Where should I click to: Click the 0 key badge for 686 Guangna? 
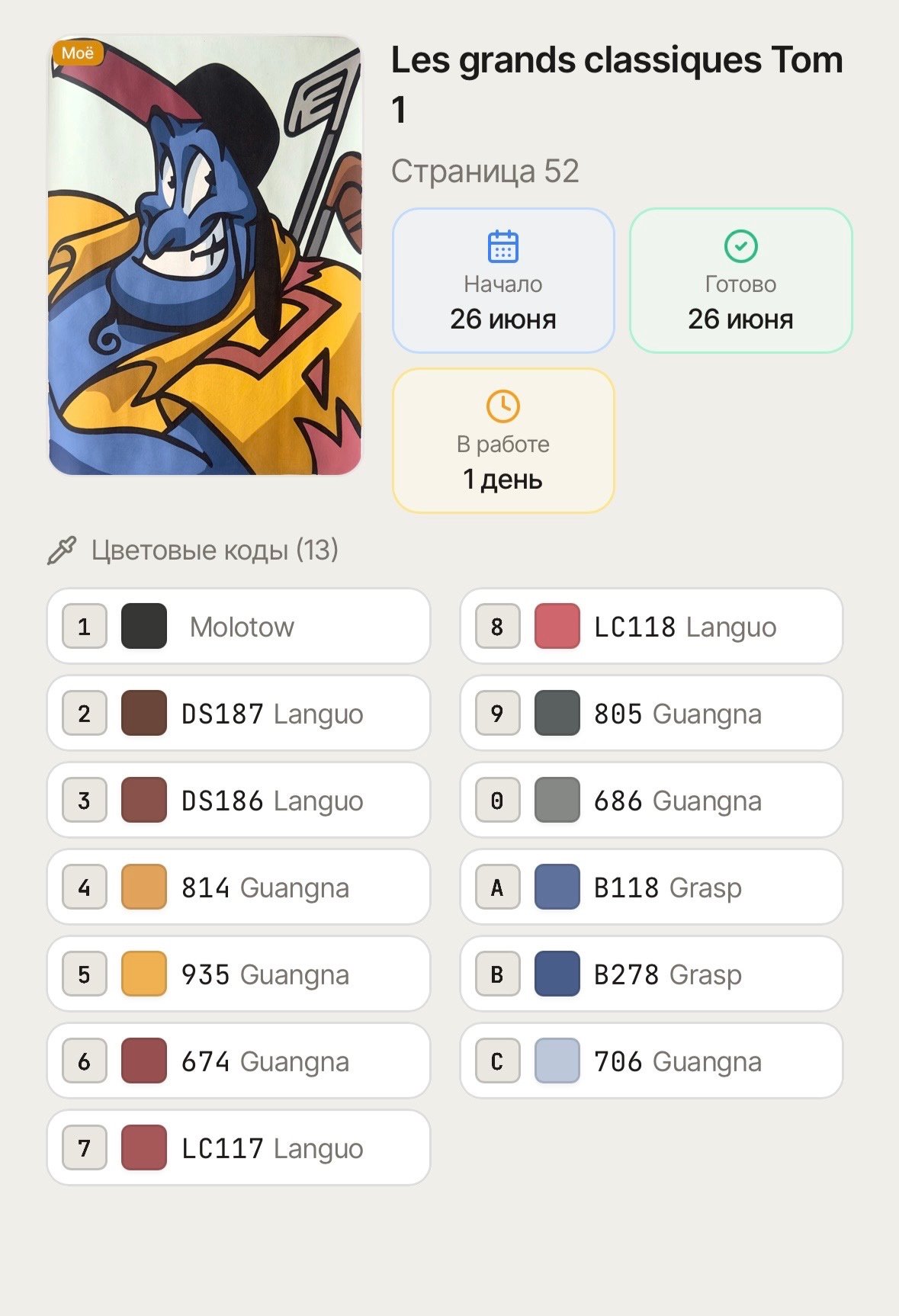497,800
